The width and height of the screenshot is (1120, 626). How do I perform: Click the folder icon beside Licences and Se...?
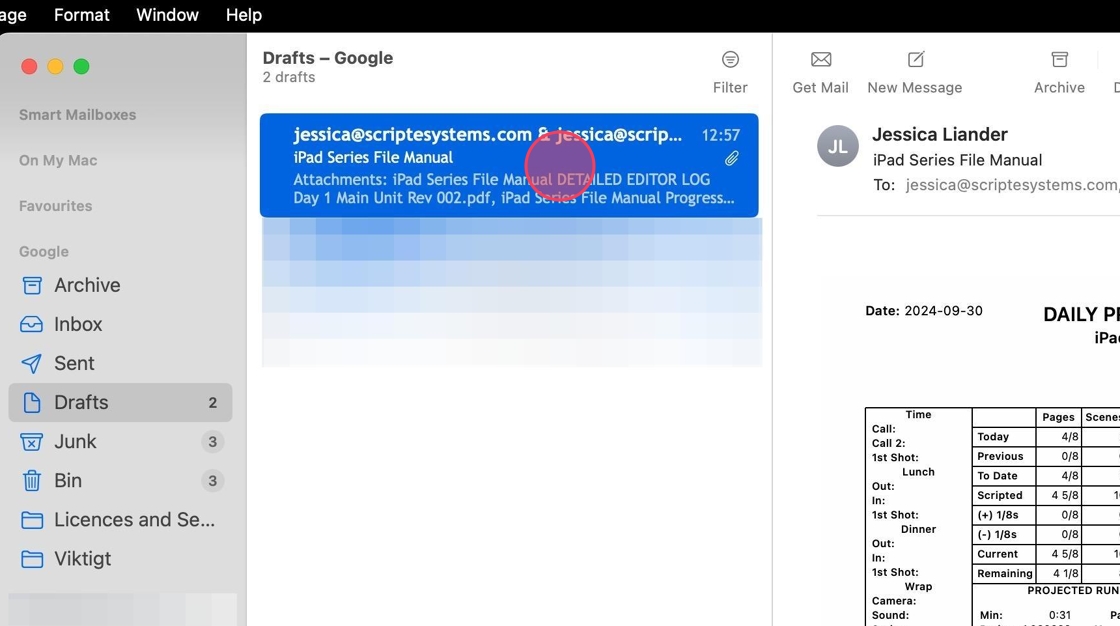coord(31,520)
